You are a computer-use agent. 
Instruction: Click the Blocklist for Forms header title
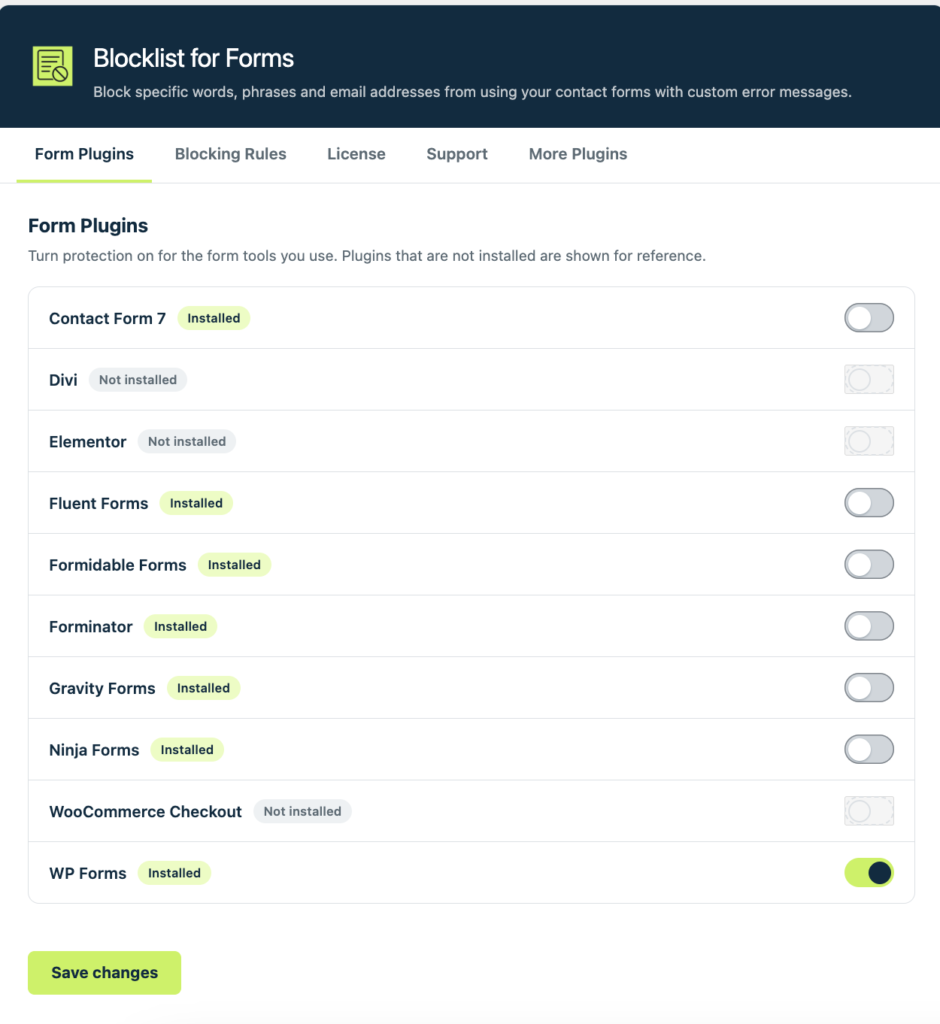click(x=193, y=58)
